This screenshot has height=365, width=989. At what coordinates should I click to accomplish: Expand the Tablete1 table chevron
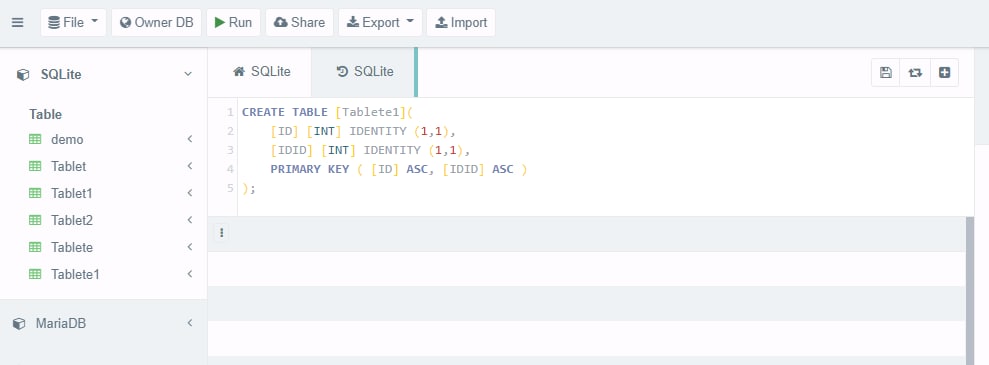point(189,275)
